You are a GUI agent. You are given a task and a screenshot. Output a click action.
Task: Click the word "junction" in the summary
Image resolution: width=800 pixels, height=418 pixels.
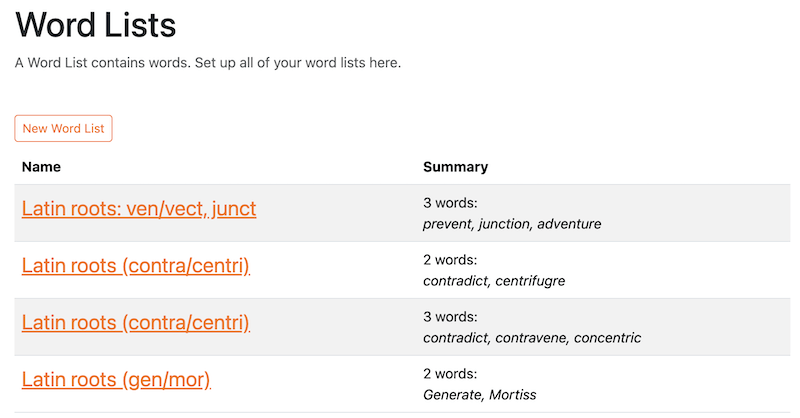505,224
